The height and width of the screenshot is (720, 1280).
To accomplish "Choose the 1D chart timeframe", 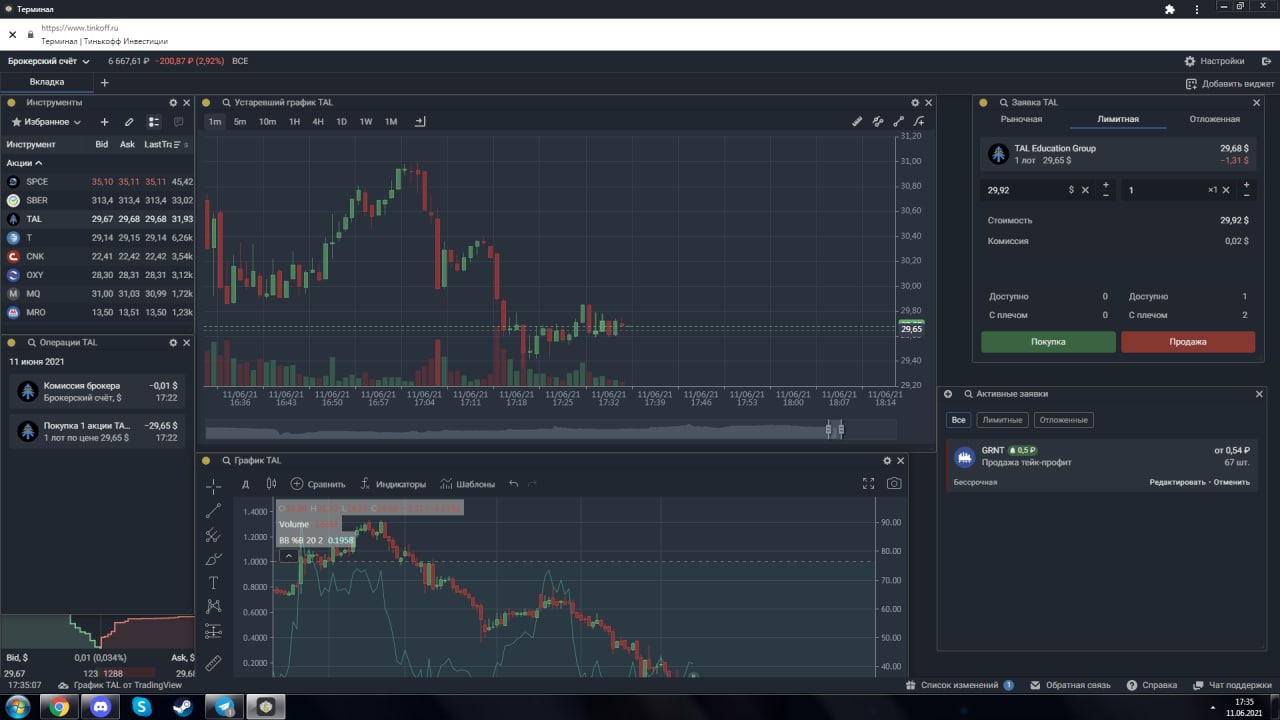I will 341,122.
